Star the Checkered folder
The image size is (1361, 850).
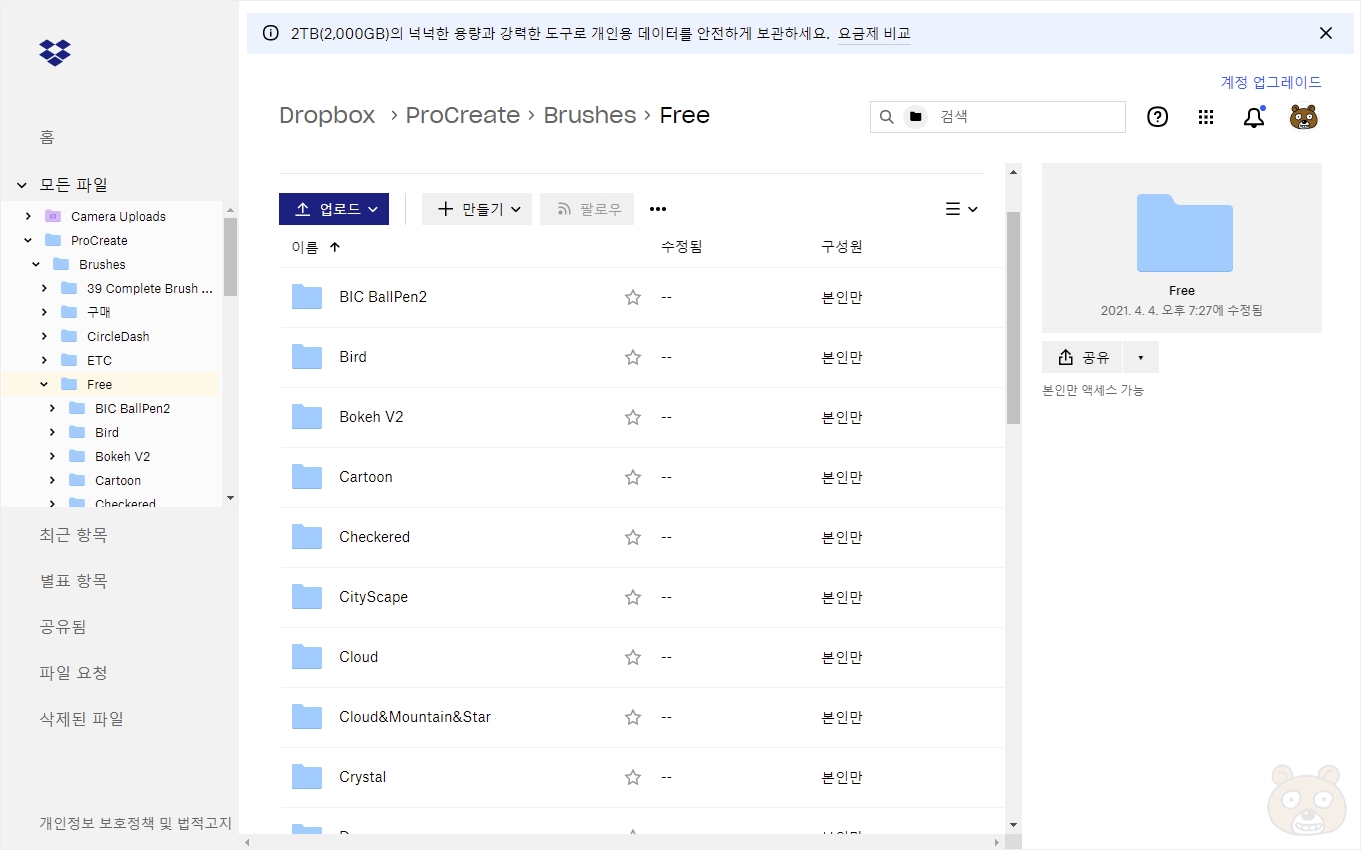(632, 537)
